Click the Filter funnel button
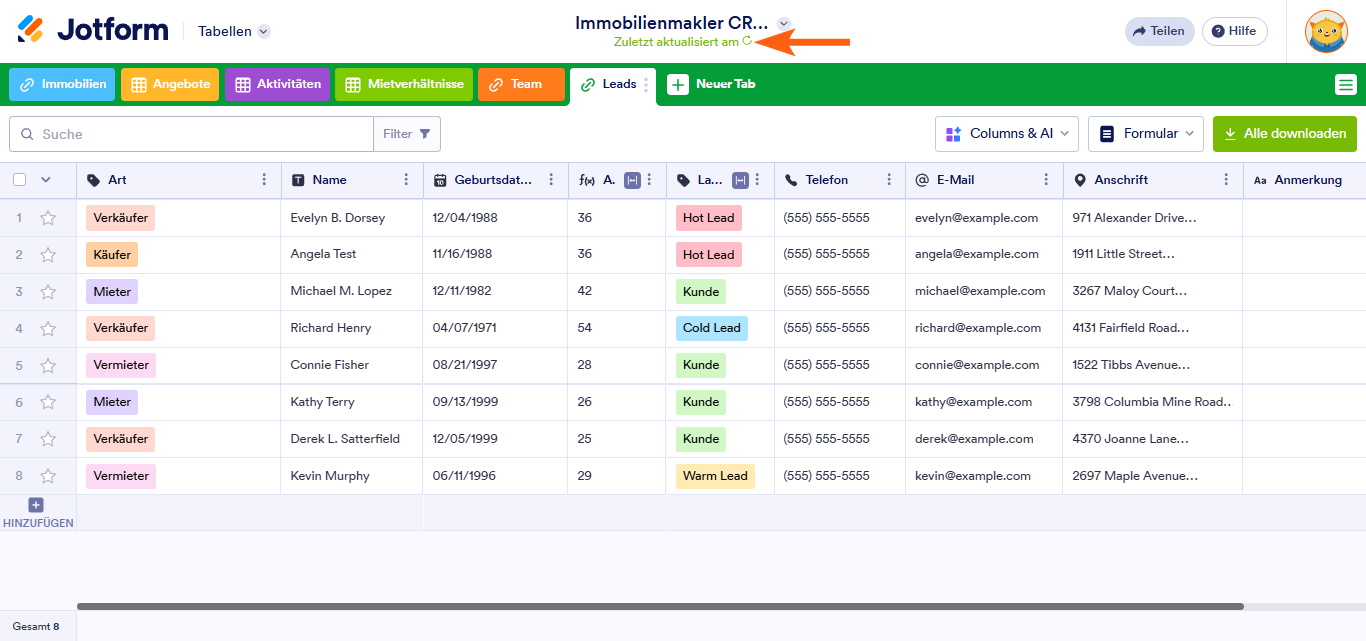Screen dimensions: 1366x641 point(407,134)
